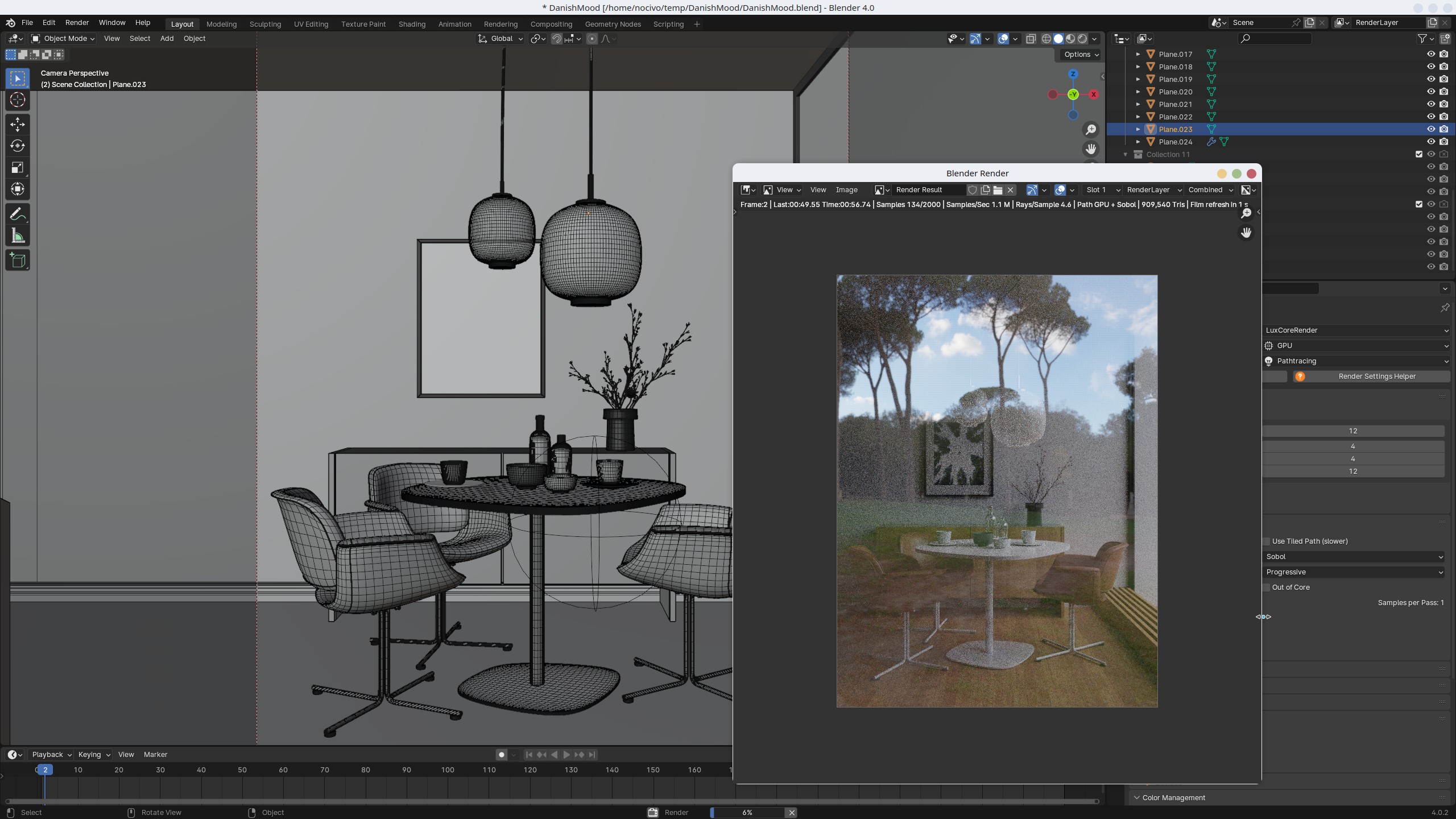Image resolution: width=1456 pixels, height=819 pixels.
Task: Select the Scale tool
Action: click(x=17, y=167)
